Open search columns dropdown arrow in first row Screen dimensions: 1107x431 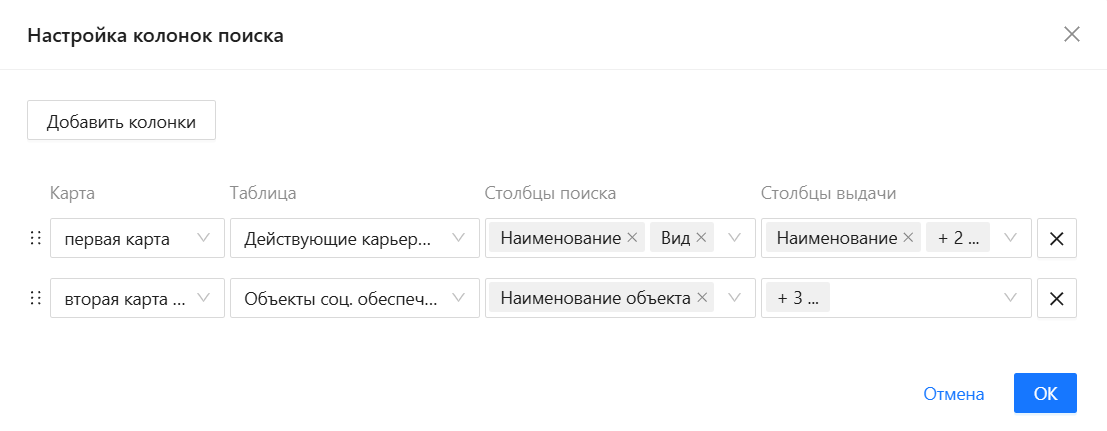[734, 237]
